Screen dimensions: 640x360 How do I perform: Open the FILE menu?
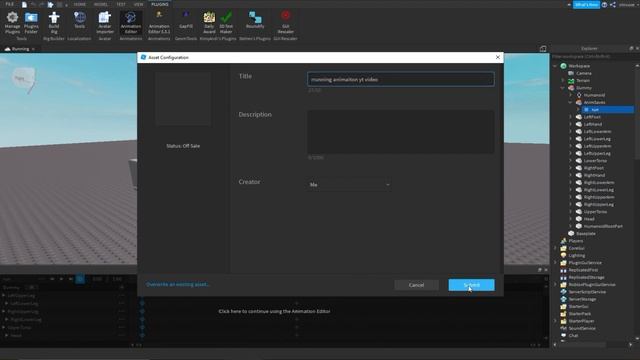click(x=9, y=4)
